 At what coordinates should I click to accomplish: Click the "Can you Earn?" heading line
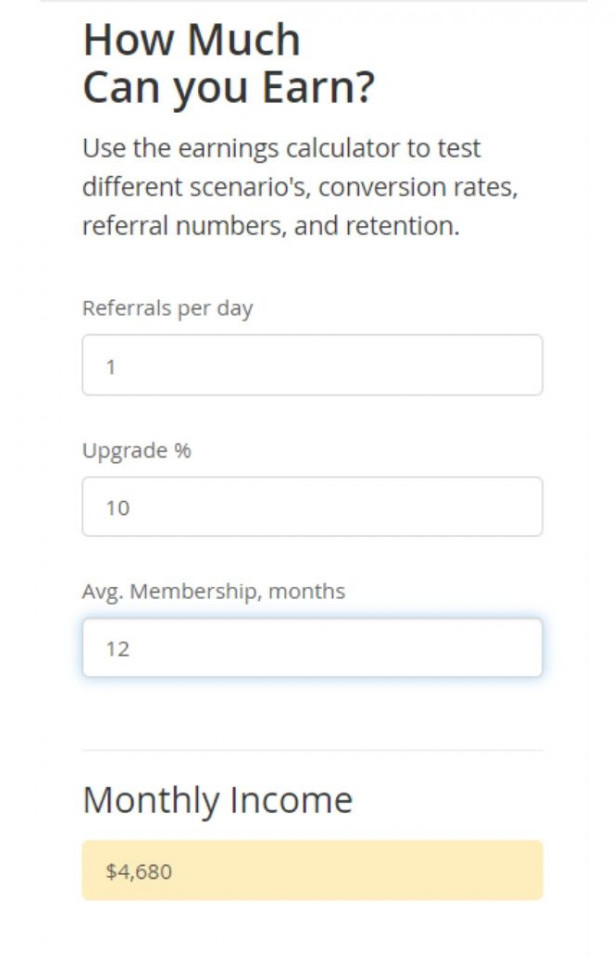tap(228, 88)
